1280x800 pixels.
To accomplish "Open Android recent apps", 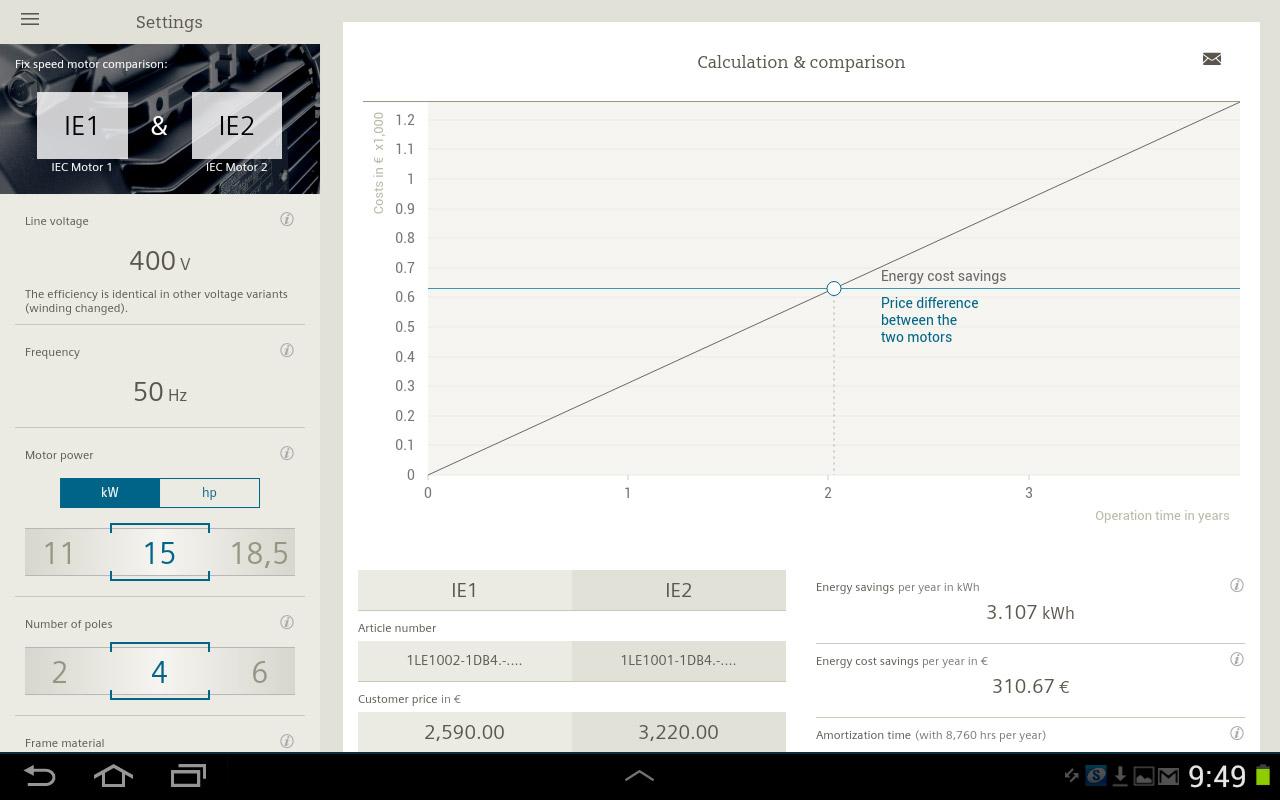I will [188, 776].
